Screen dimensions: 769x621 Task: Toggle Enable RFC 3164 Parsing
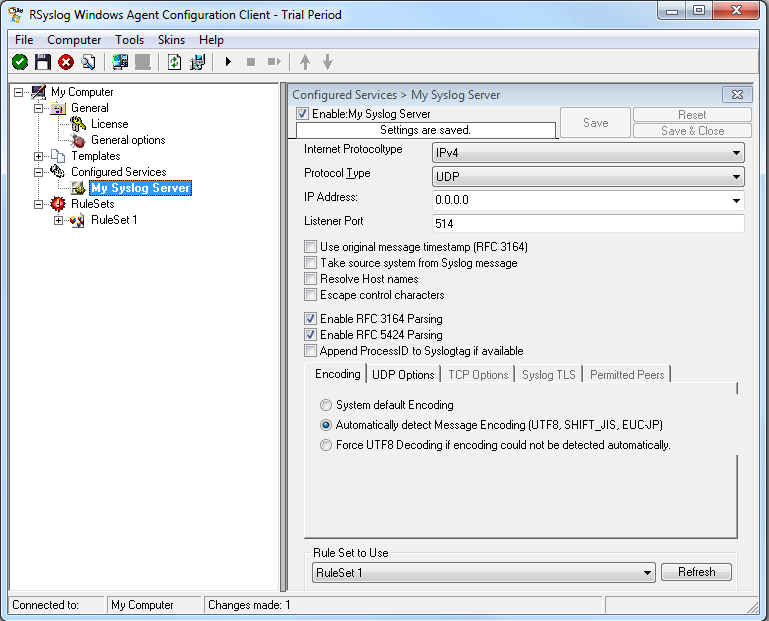(x=310, y=318)
